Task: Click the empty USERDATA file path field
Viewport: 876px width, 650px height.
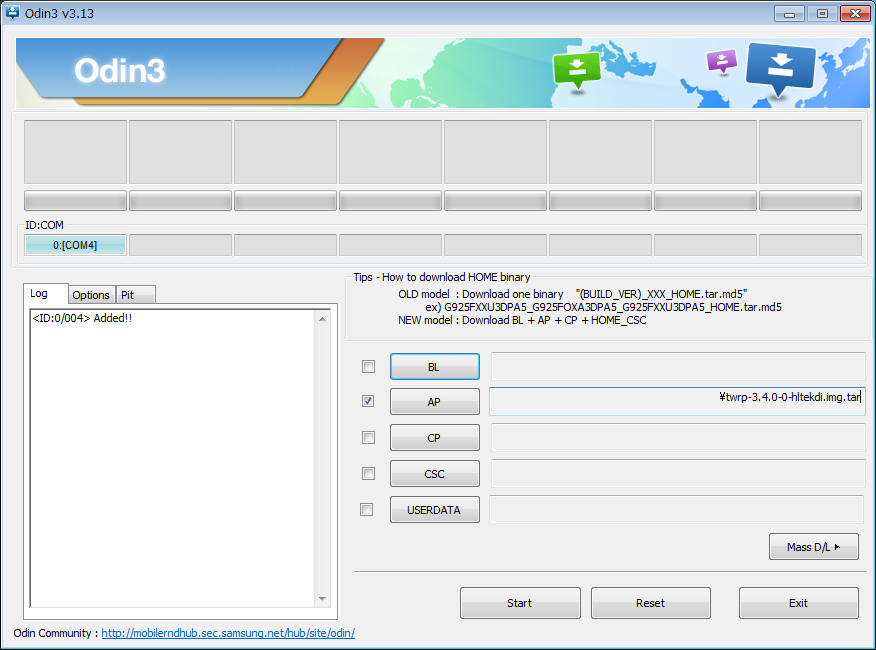Action: coord(677,509)
